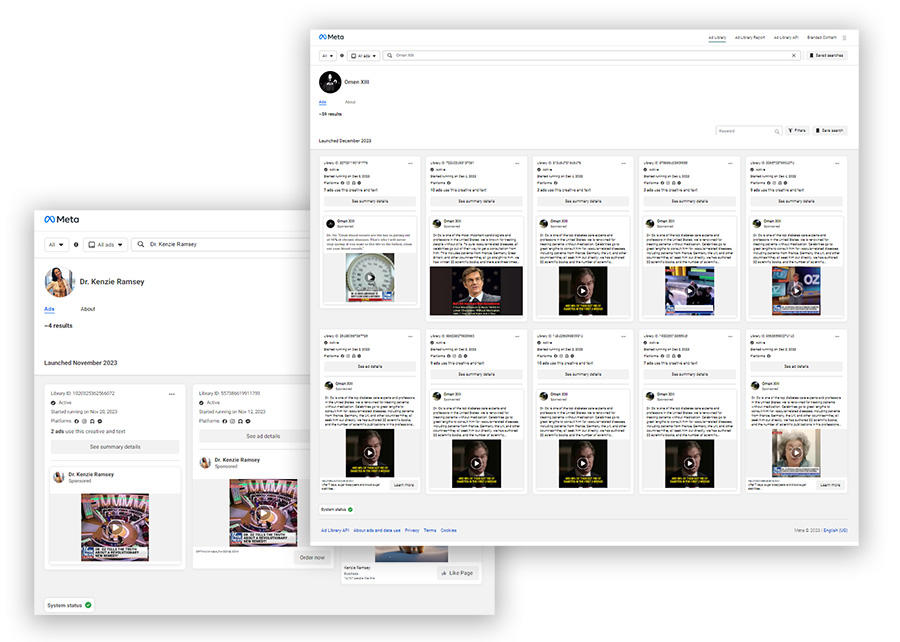Open the Ad Library API tab in the top navigation

(786, 38)
